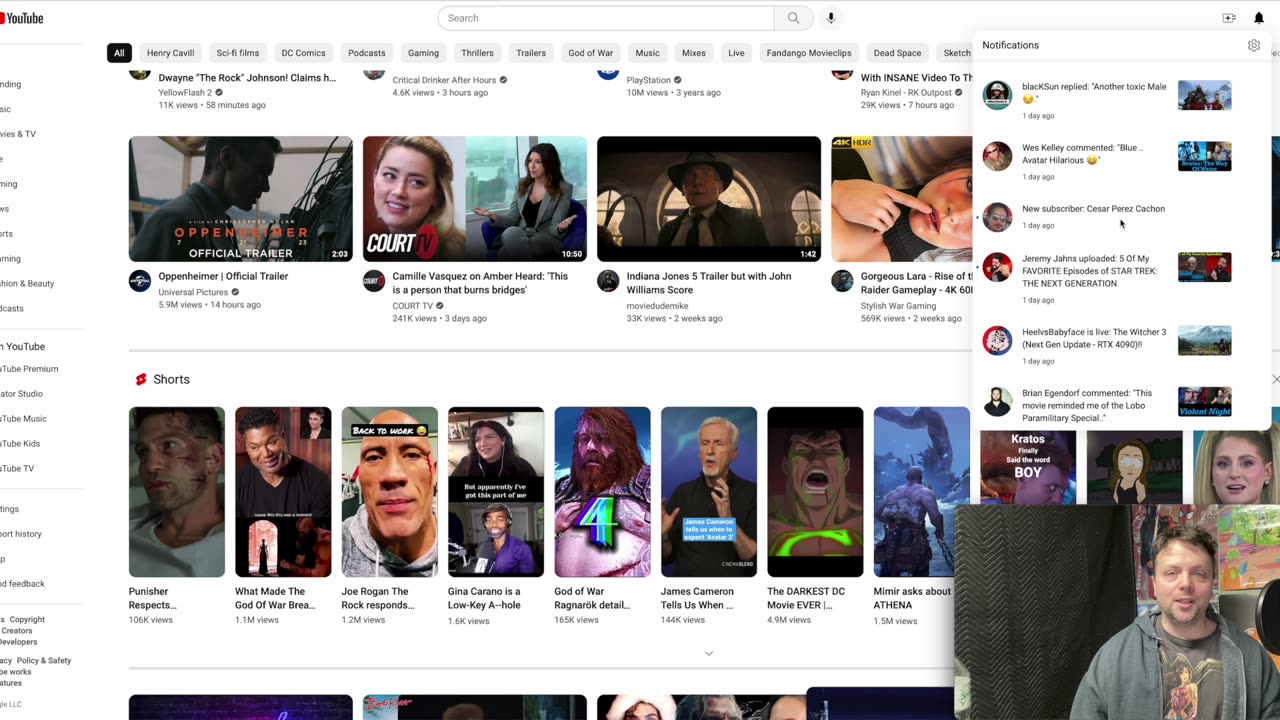This screenshot has height=720, width=1280.
Task: Focus the Search input field
Action: click(x=606, y=18)
